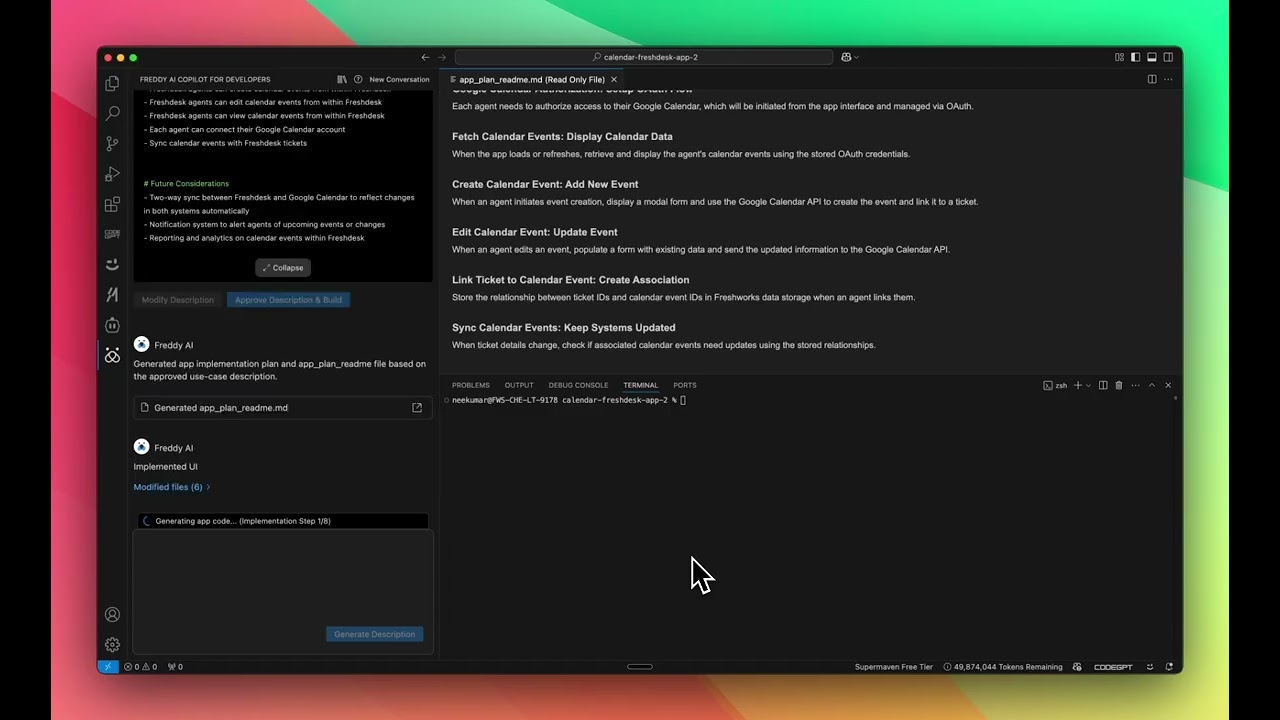Select the zsh terminal profile indicator
1280x720 pixels.
tap(1055, 385)
